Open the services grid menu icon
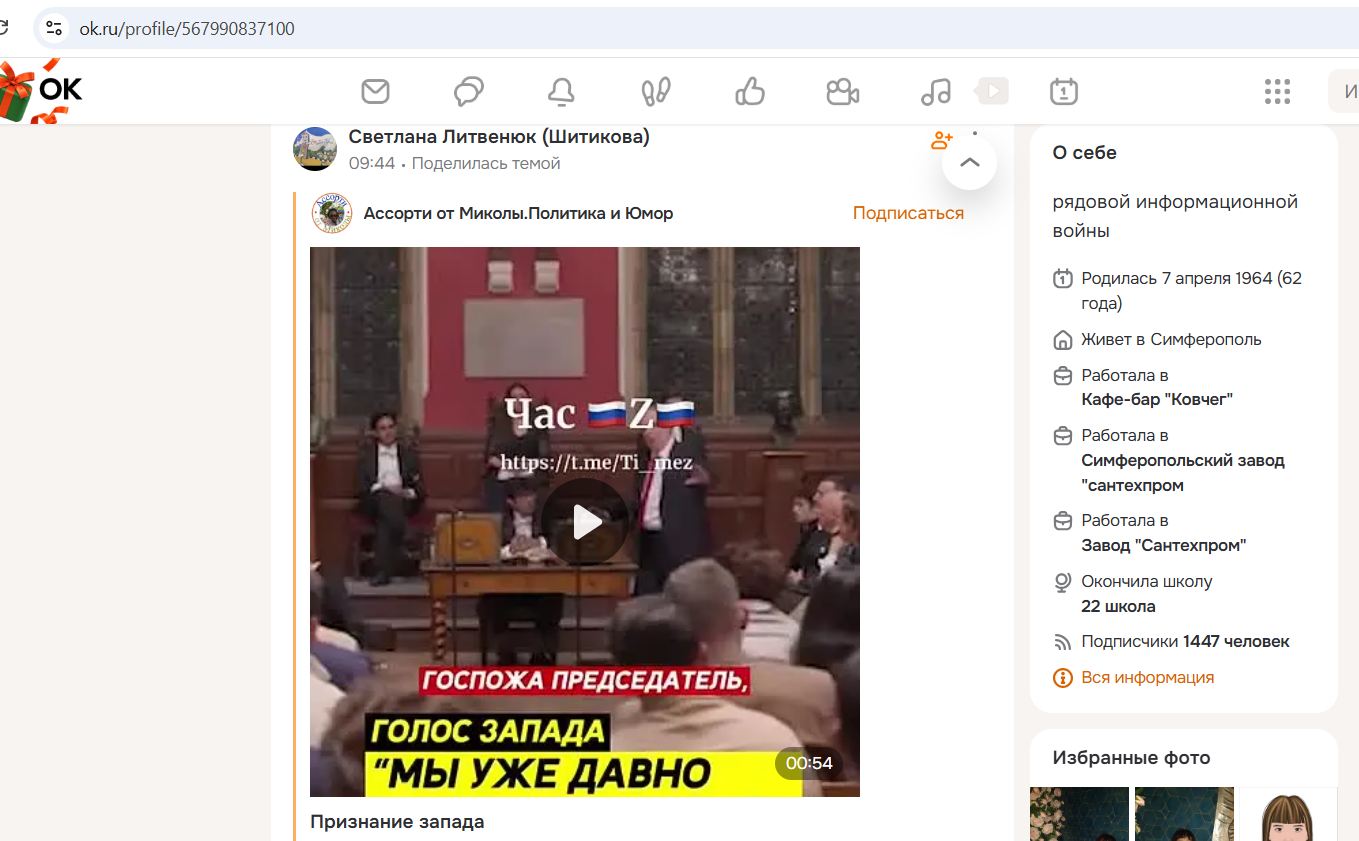Image resolution: width=1359 pixels, height=841 pixels. click(x=1277, y=92)
